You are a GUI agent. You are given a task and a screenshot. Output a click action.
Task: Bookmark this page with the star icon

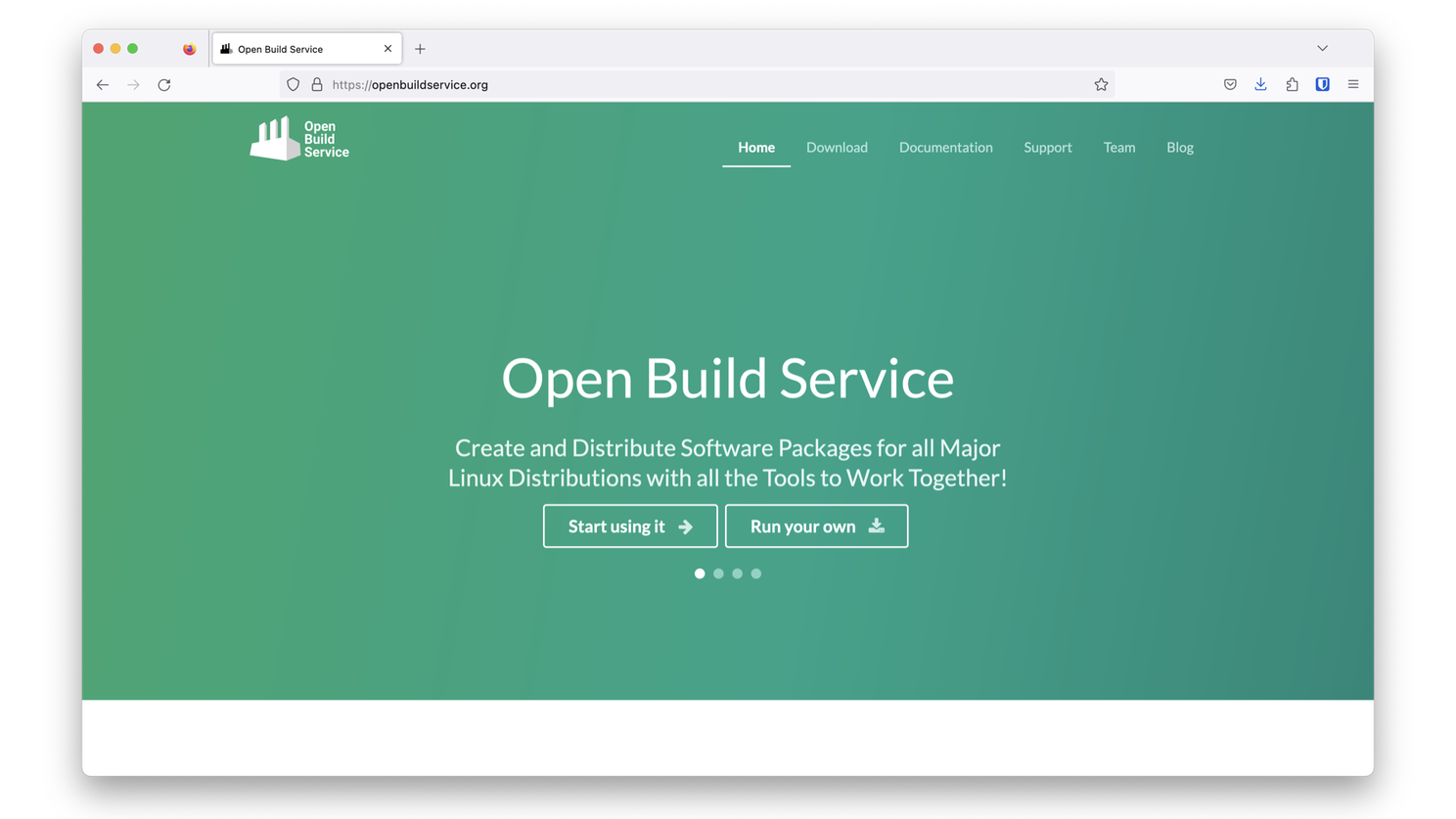click(x=1101, y=85)
